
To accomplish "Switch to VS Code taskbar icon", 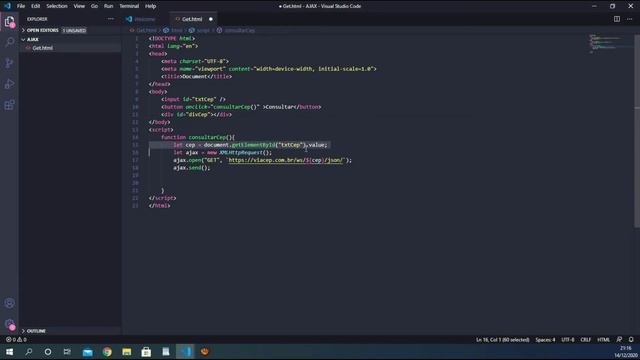I will pyautogui.click(x=185, y=352).
